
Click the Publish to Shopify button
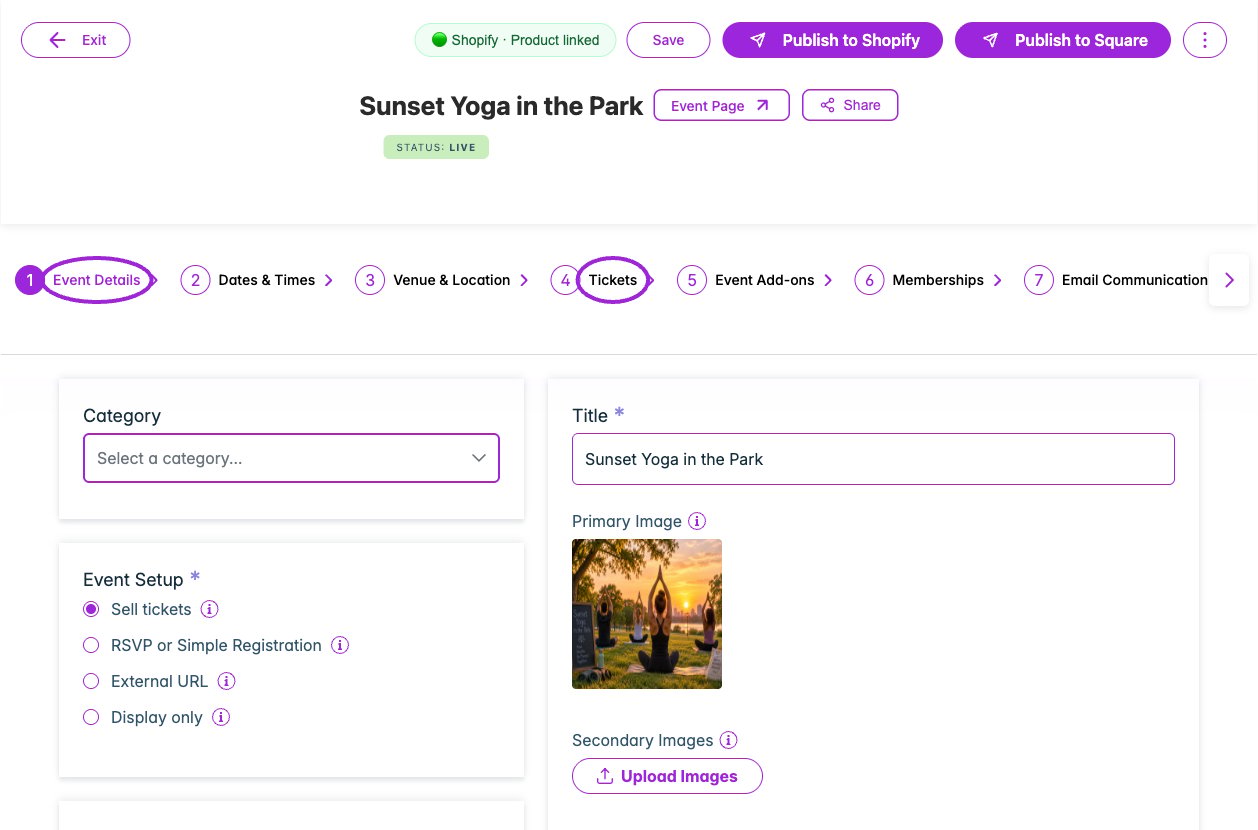(x=833, y=40)
